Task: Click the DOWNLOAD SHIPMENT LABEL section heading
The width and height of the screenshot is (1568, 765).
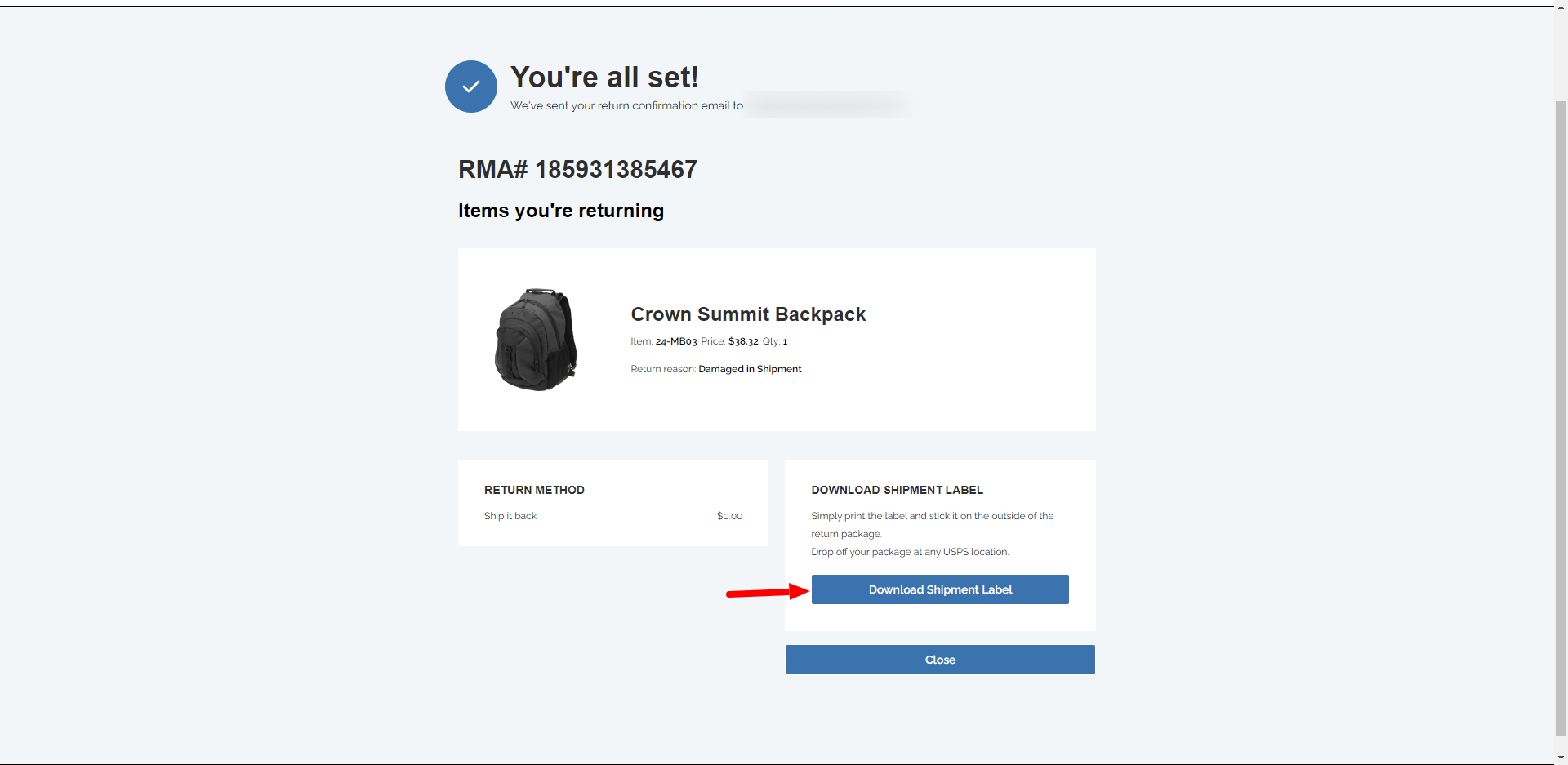Action: tap(897, 490)
